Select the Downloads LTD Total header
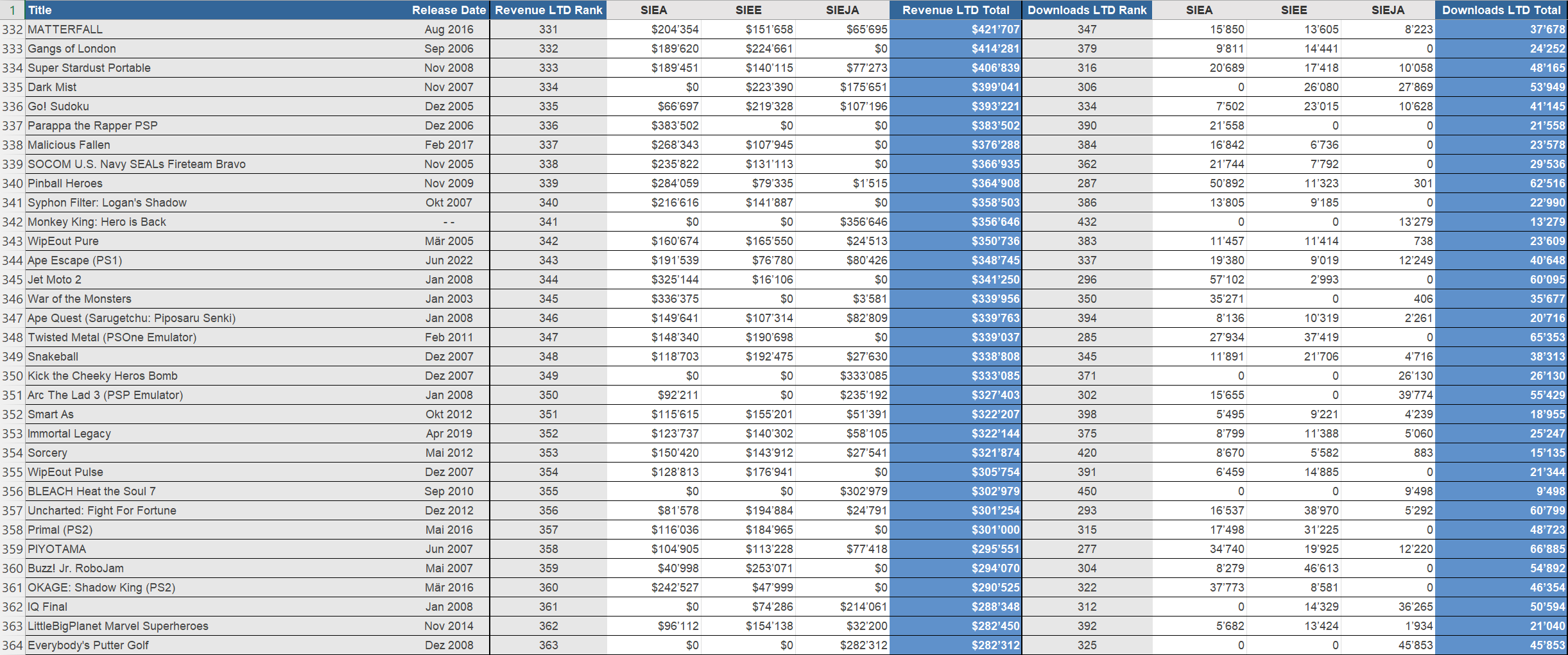The width and height of the screenshot is (1568, 655). (x=1501, y=10)
